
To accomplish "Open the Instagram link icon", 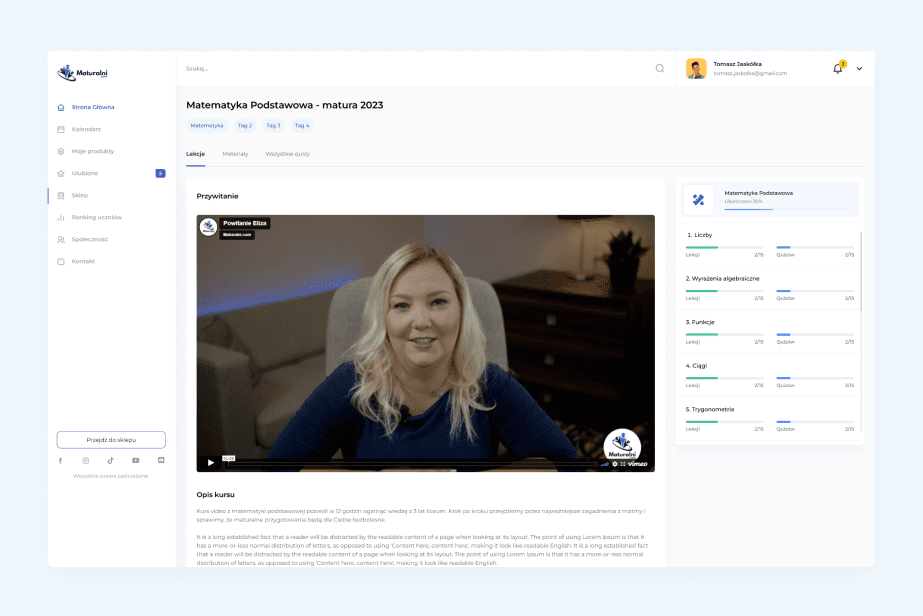I will (x=85, y=461).
